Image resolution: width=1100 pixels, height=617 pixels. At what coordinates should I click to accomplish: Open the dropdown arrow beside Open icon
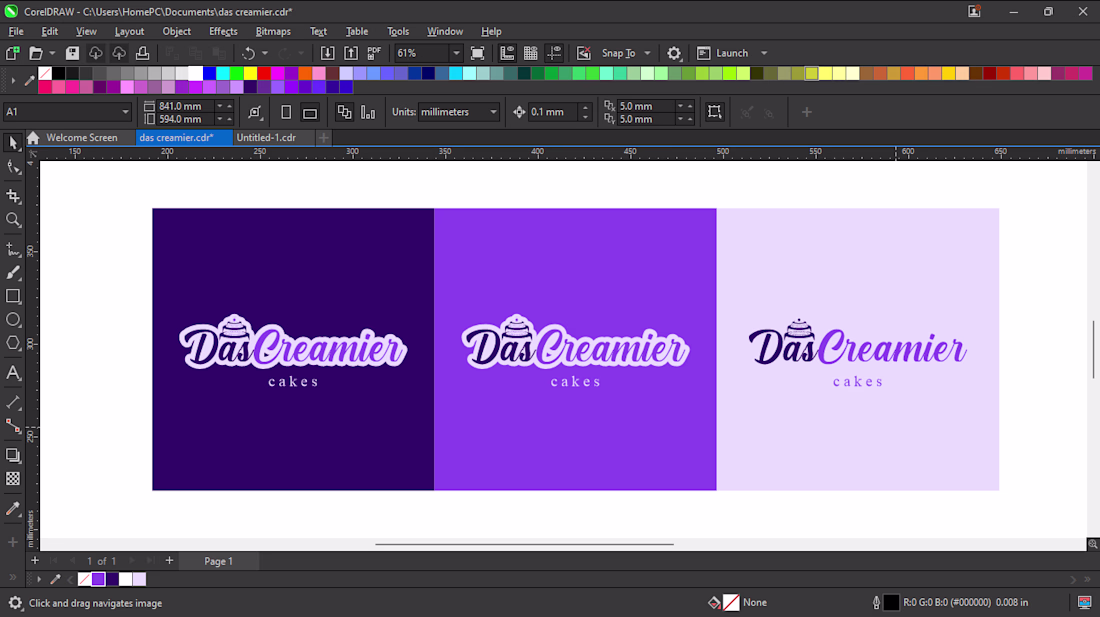pyautogui.click(x=52, y=53)
